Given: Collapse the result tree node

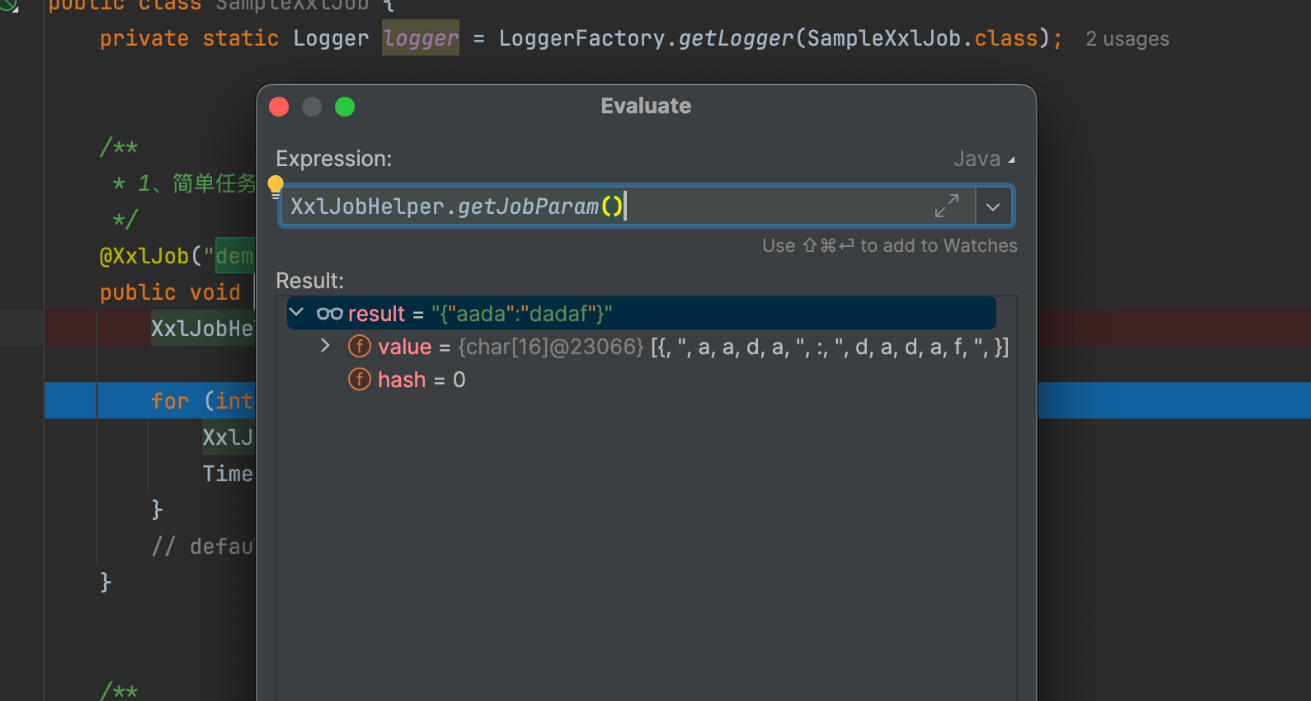Looking at the screenshot, I should tap(297, 313).
